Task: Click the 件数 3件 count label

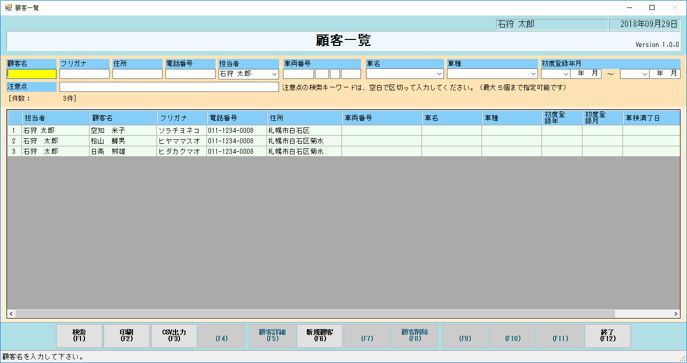Action: point(42,99)
